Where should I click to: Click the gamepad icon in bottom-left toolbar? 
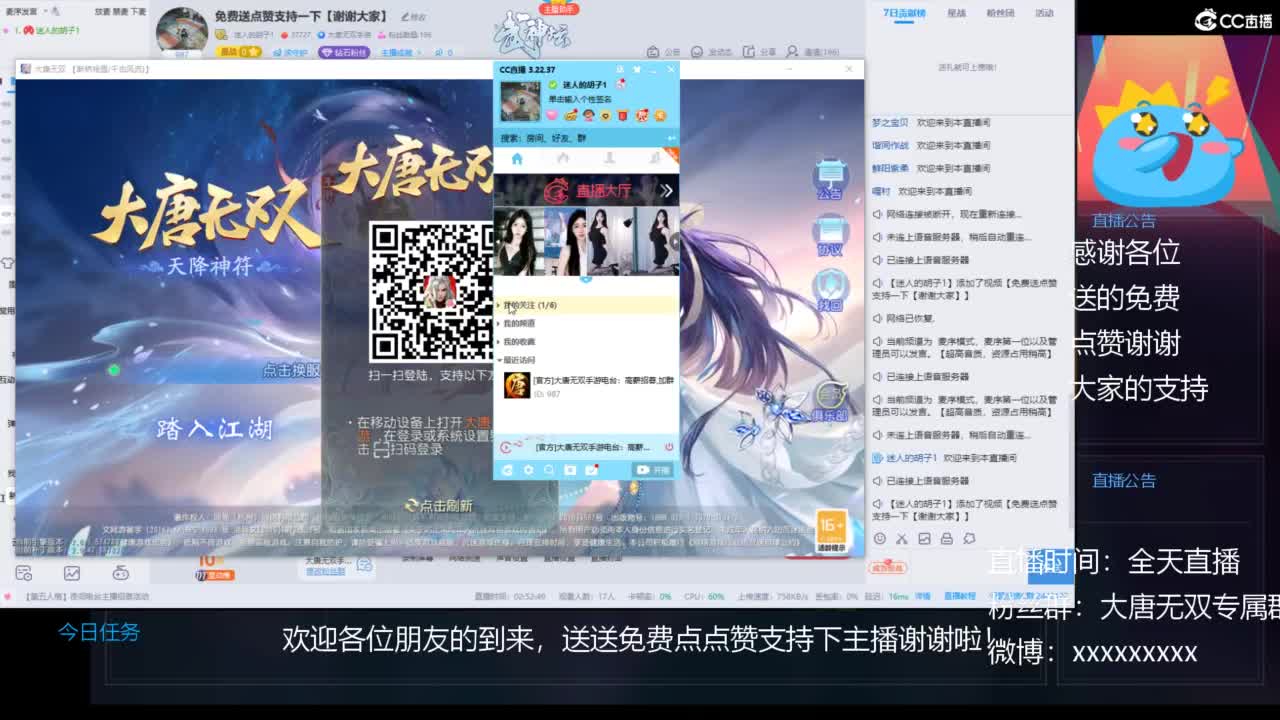point(120,573)
